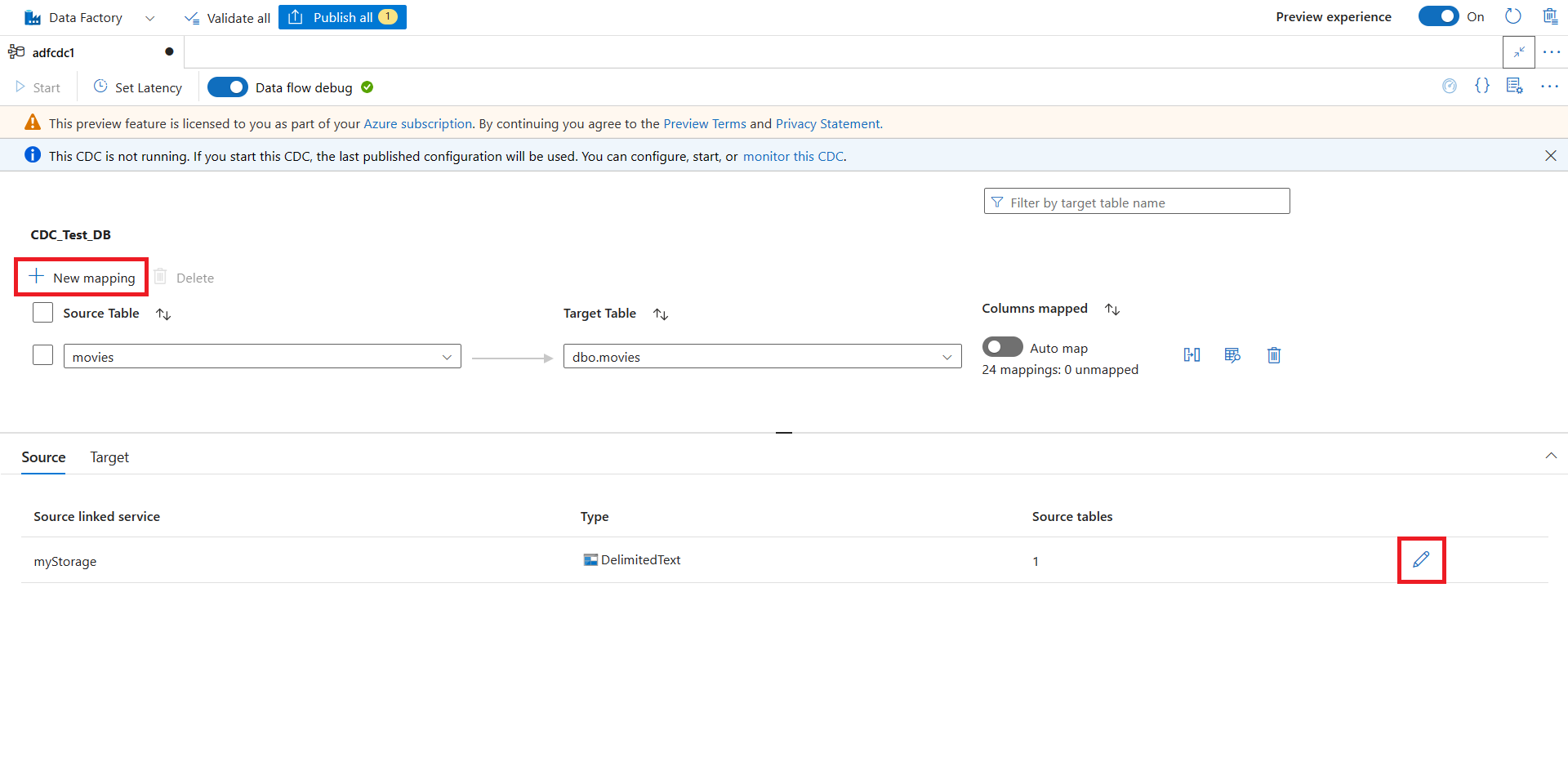Dismiss the CDC not running info banner
Image resolution: width=1568 pixels, height=757 pixels.
pos(1550,156)
